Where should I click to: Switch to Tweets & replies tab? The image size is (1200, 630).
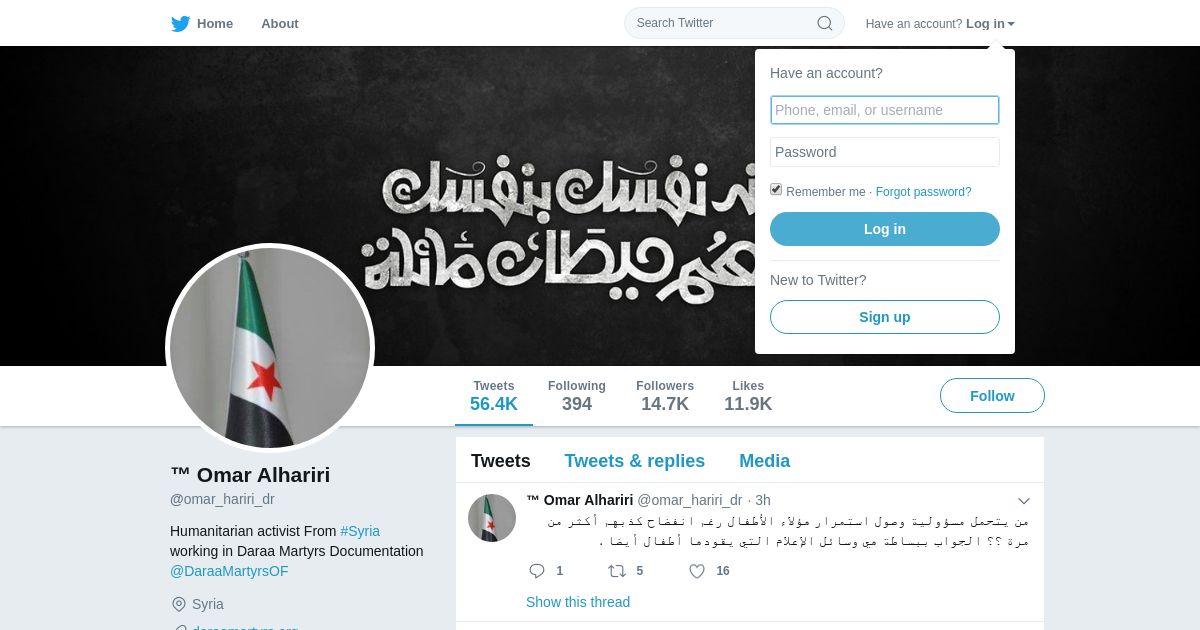click(634, 461)
